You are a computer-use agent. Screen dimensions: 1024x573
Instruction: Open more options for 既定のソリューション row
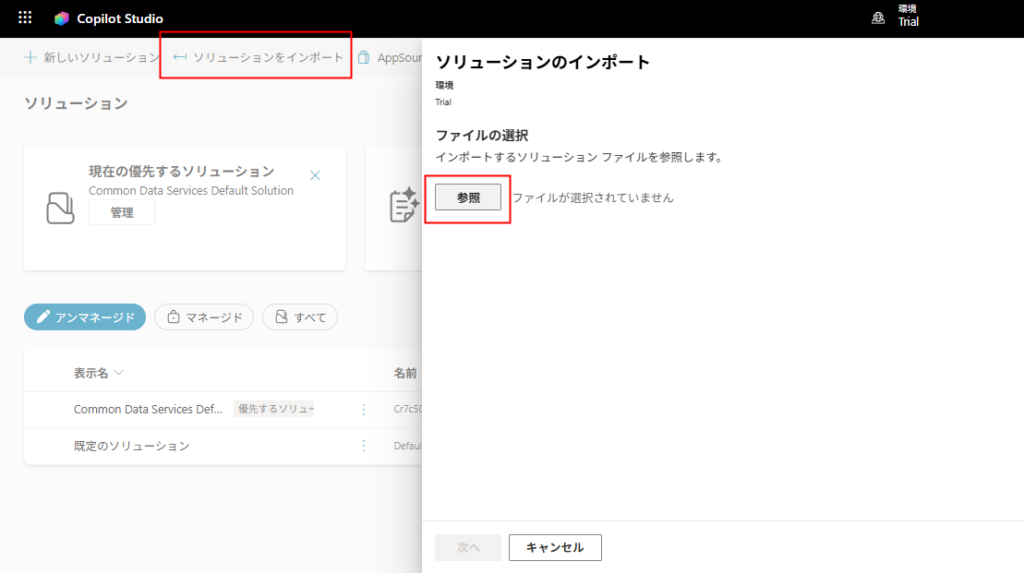364,446
